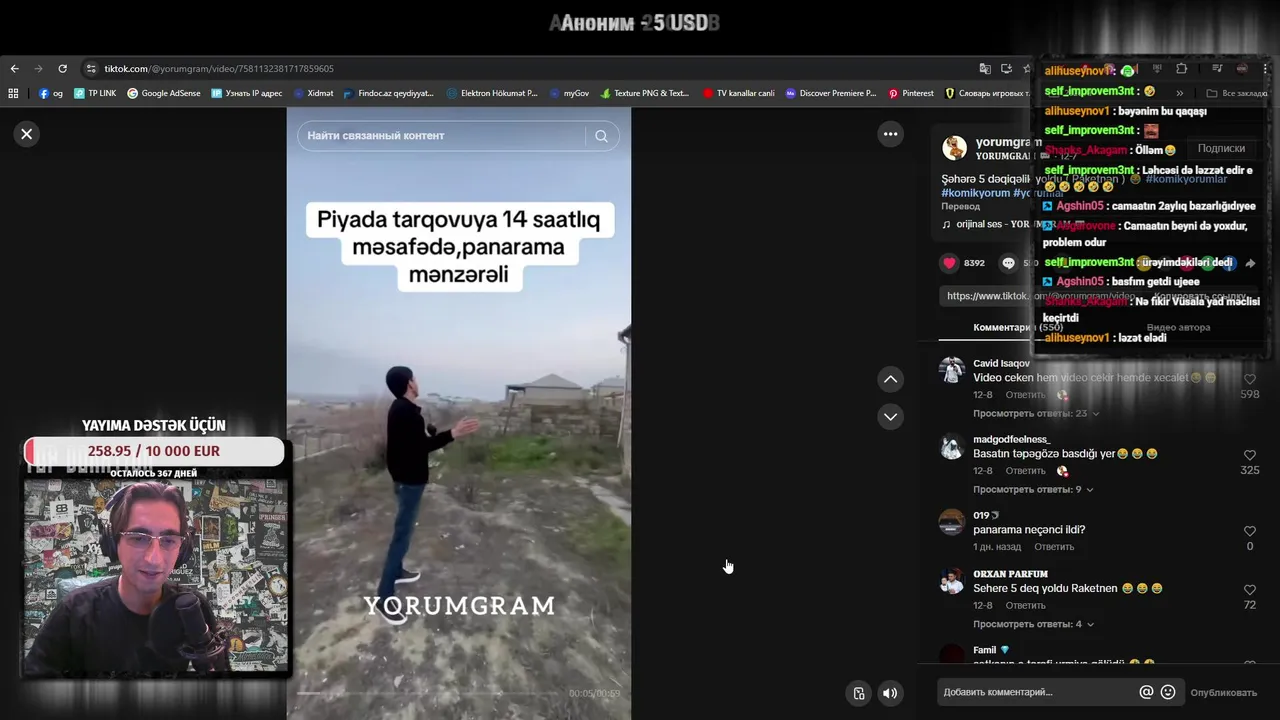Click the streamer webcam overlay
The image size is (1280, 720).
coord(155,575)
